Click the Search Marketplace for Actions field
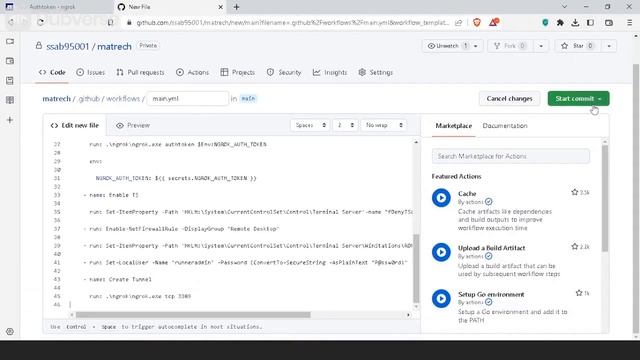 coord(511,156)
